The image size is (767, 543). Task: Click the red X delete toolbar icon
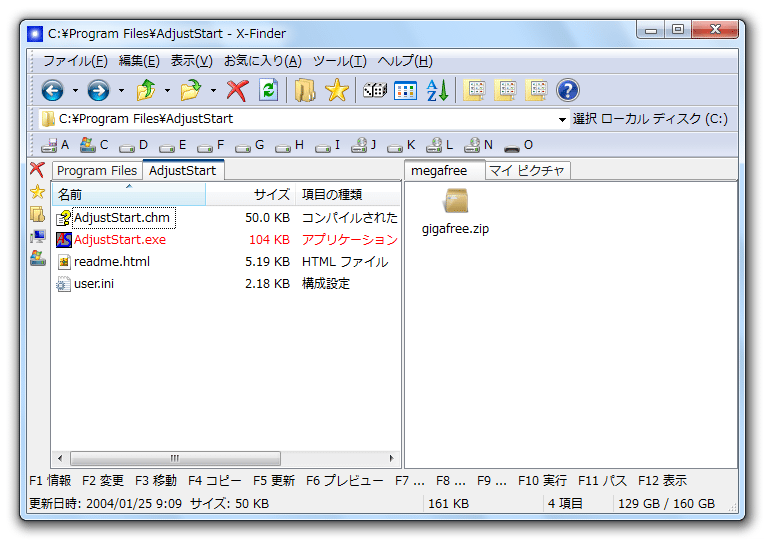pos(237,90)
